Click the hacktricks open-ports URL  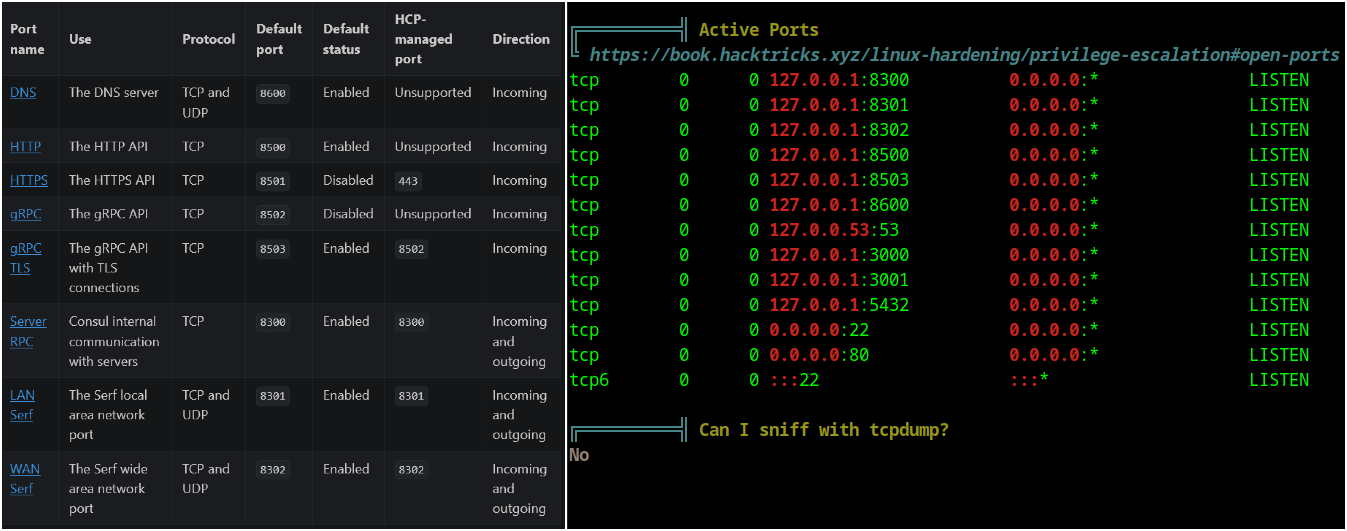point(964,55)
